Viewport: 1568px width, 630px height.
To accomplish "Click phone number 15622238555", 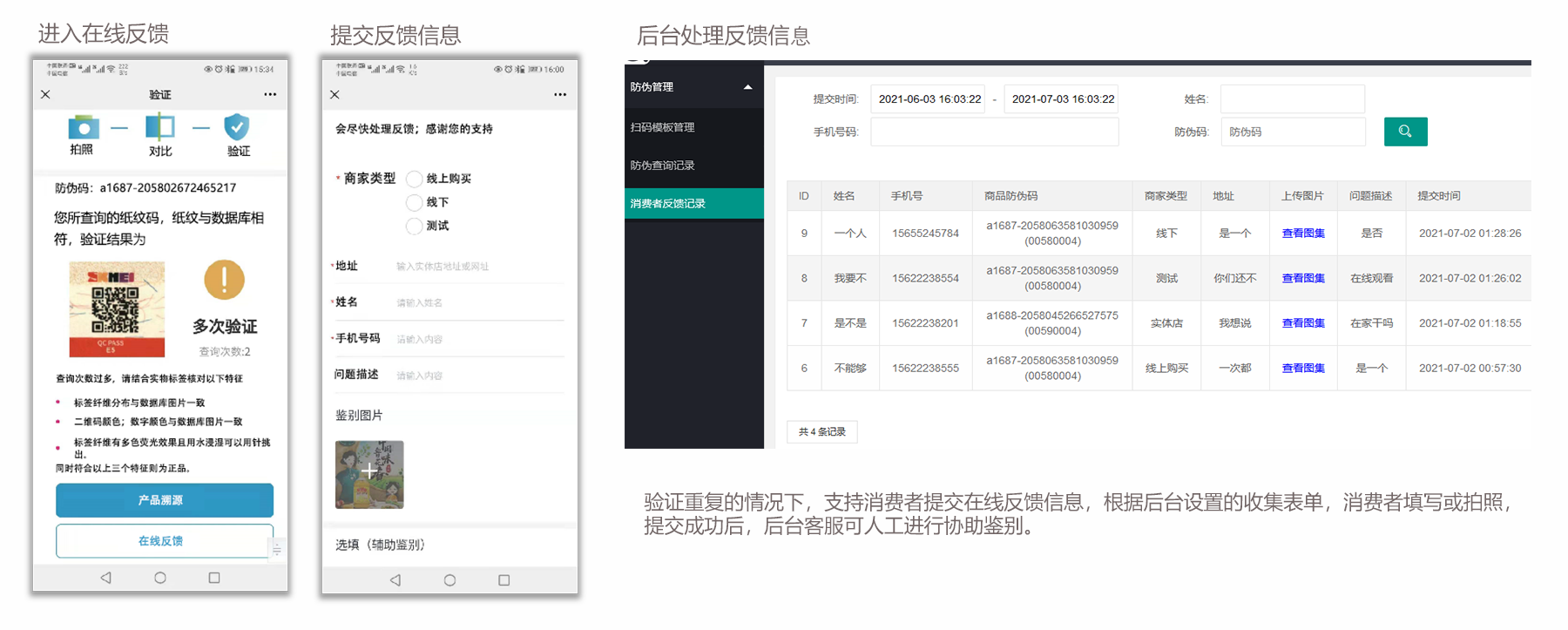I will [925, 369].
